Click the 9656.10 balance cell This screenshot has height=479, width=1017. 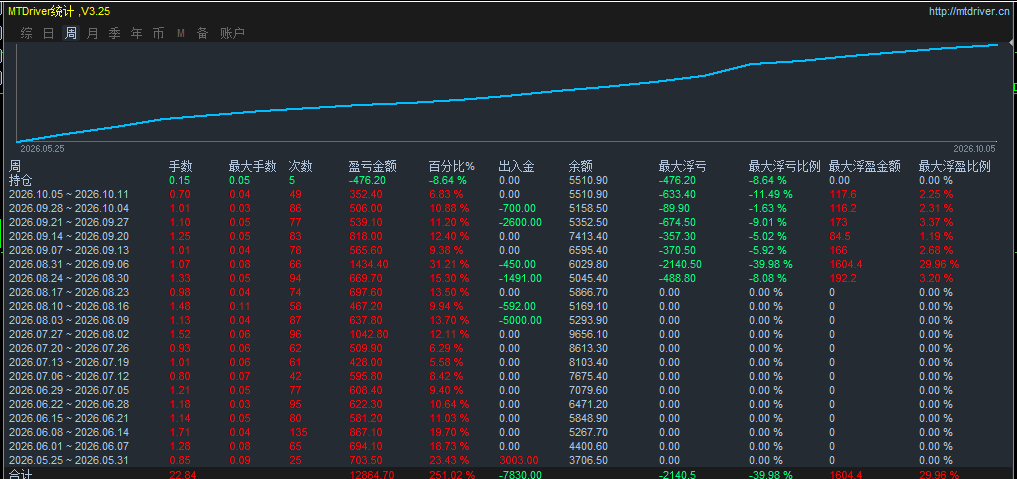pyautogui.click(x=588, y=334)
